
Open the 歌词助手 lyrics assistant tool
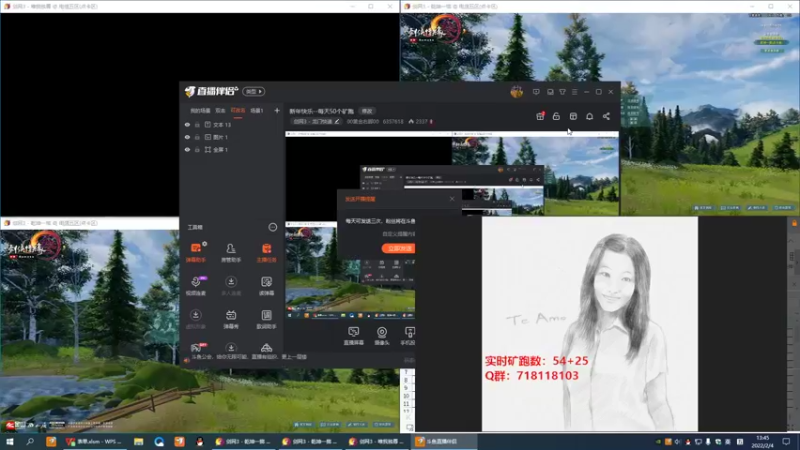266,319
